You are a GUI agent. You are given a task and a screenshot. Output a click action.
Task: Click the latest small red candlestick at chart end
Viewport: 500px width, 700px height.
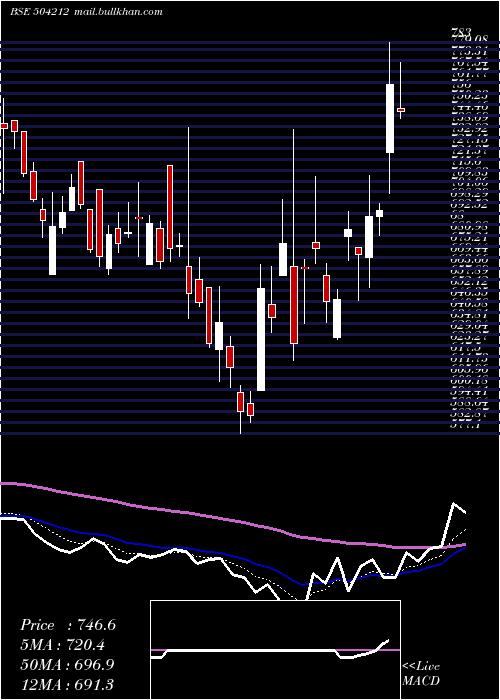[x=401, y=109]
